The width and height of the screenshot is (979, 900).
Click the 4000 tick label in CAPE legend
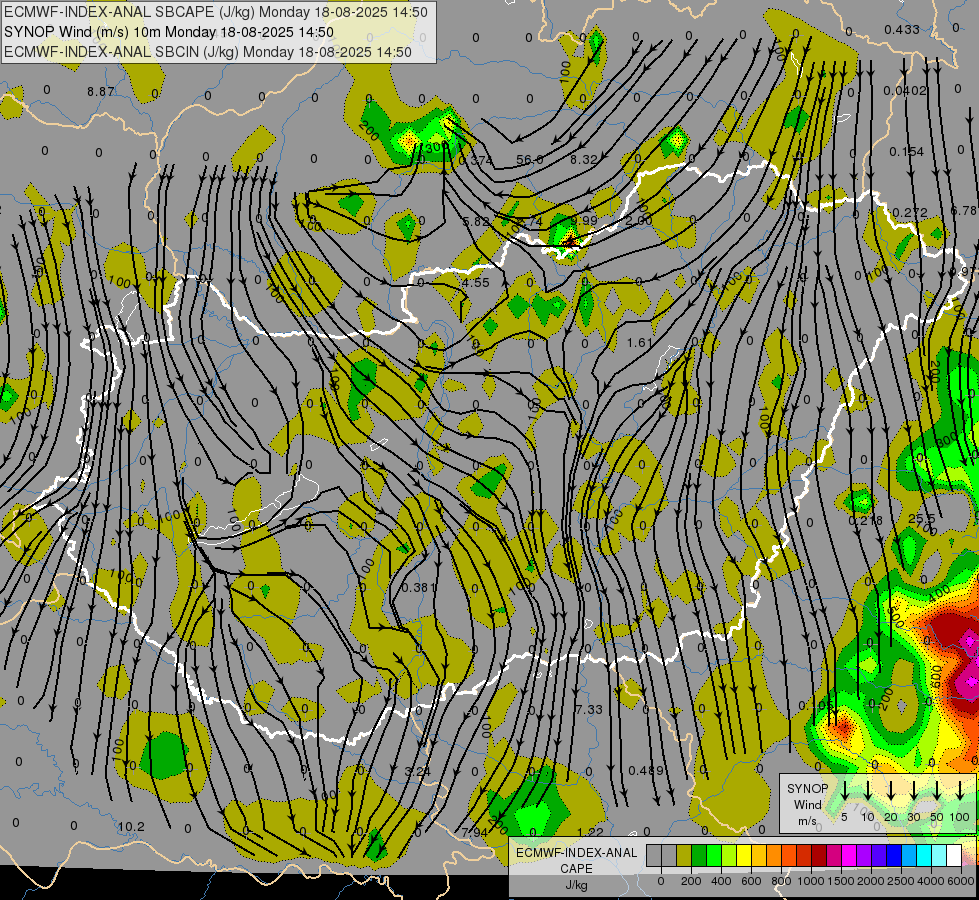tap(931, 881)
